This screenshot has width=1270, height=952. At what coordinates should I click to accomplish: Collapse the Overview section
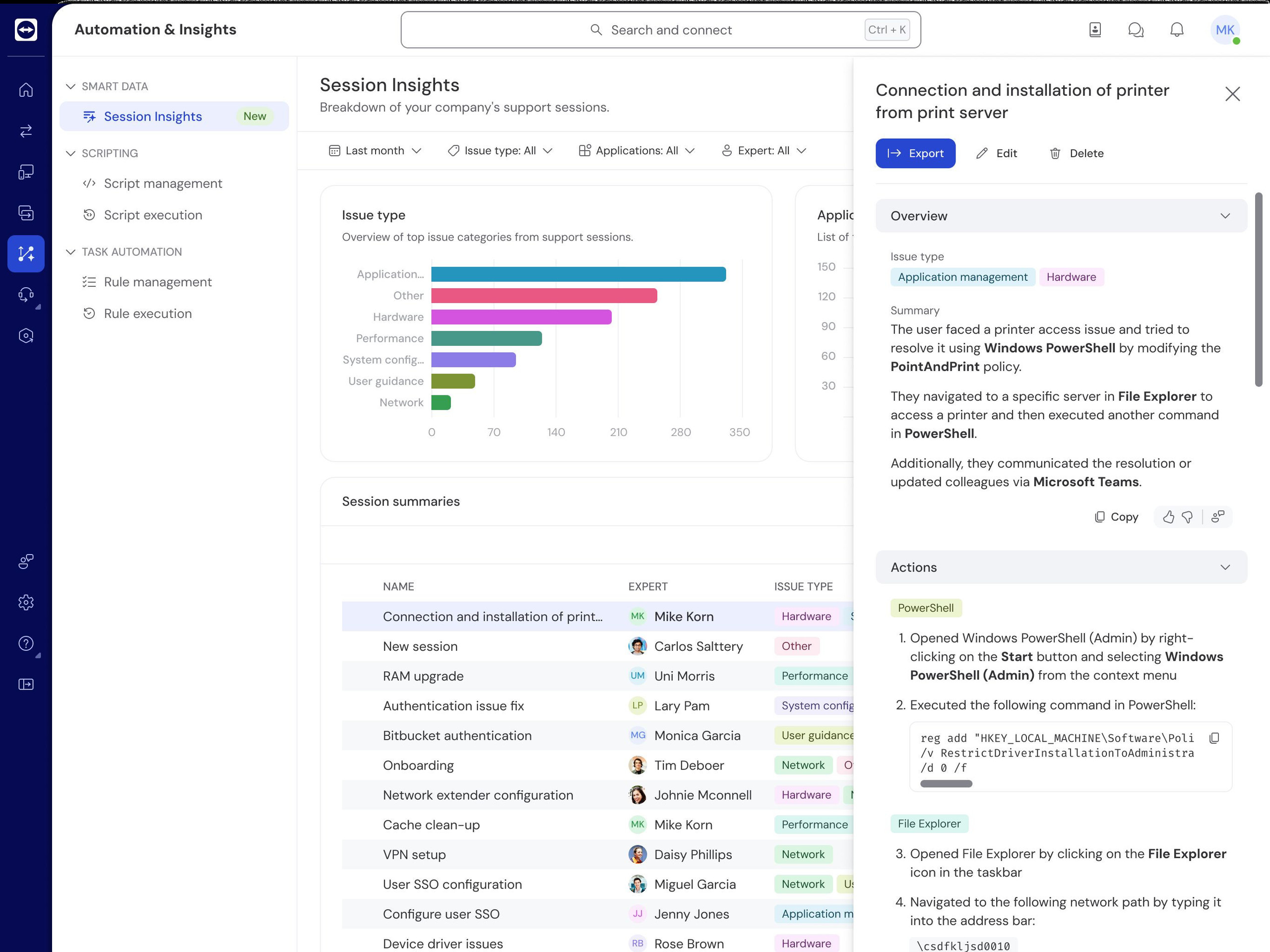(x=1225, y=216)
